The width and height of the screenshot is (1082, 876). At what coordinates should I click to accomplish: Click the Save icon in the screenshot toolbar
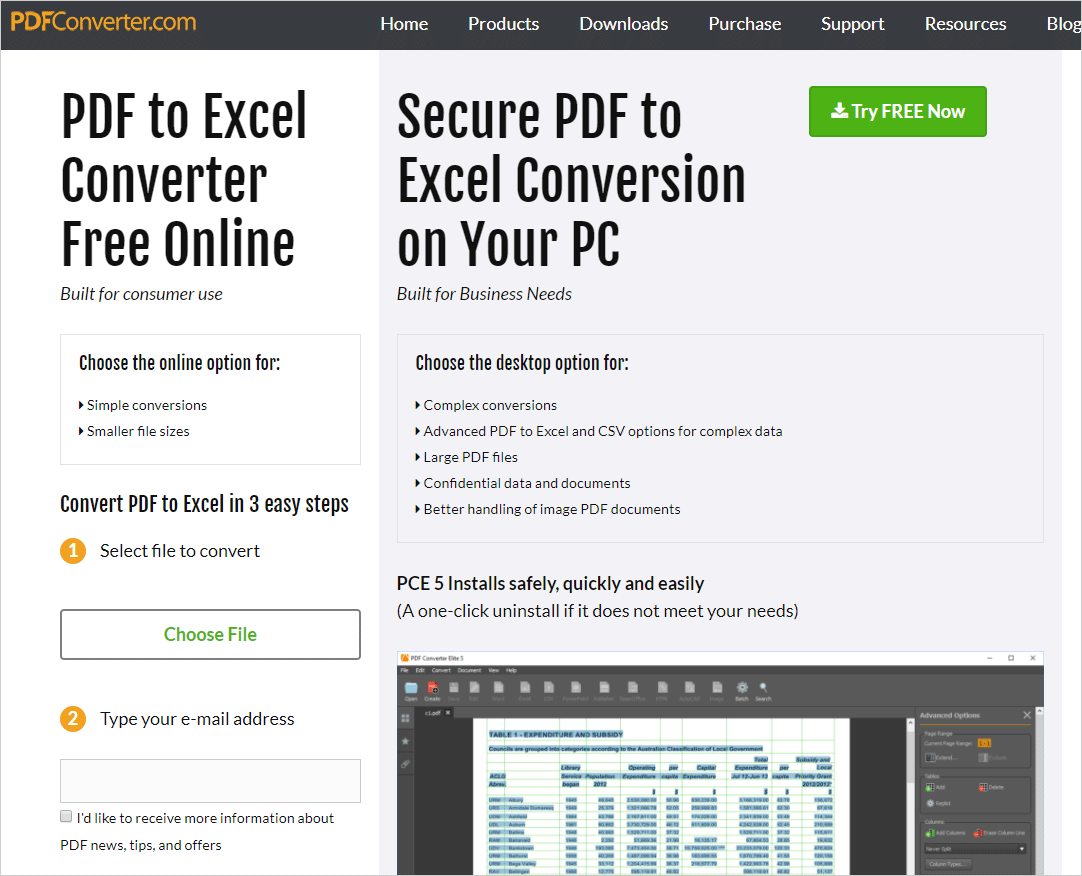click(x=454, y=688)
